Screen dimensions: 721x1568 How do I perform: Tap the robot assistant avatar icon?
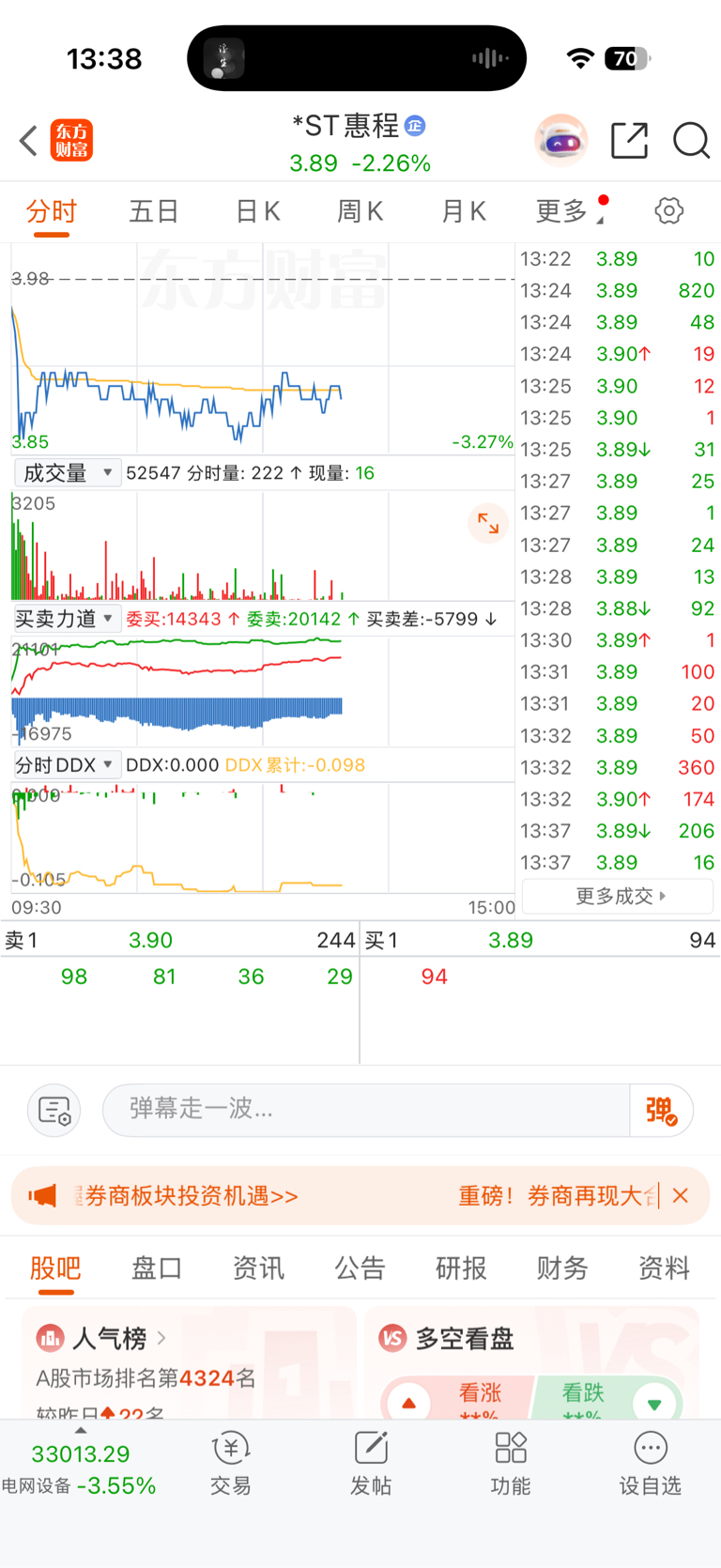click(x=561, y=141)
